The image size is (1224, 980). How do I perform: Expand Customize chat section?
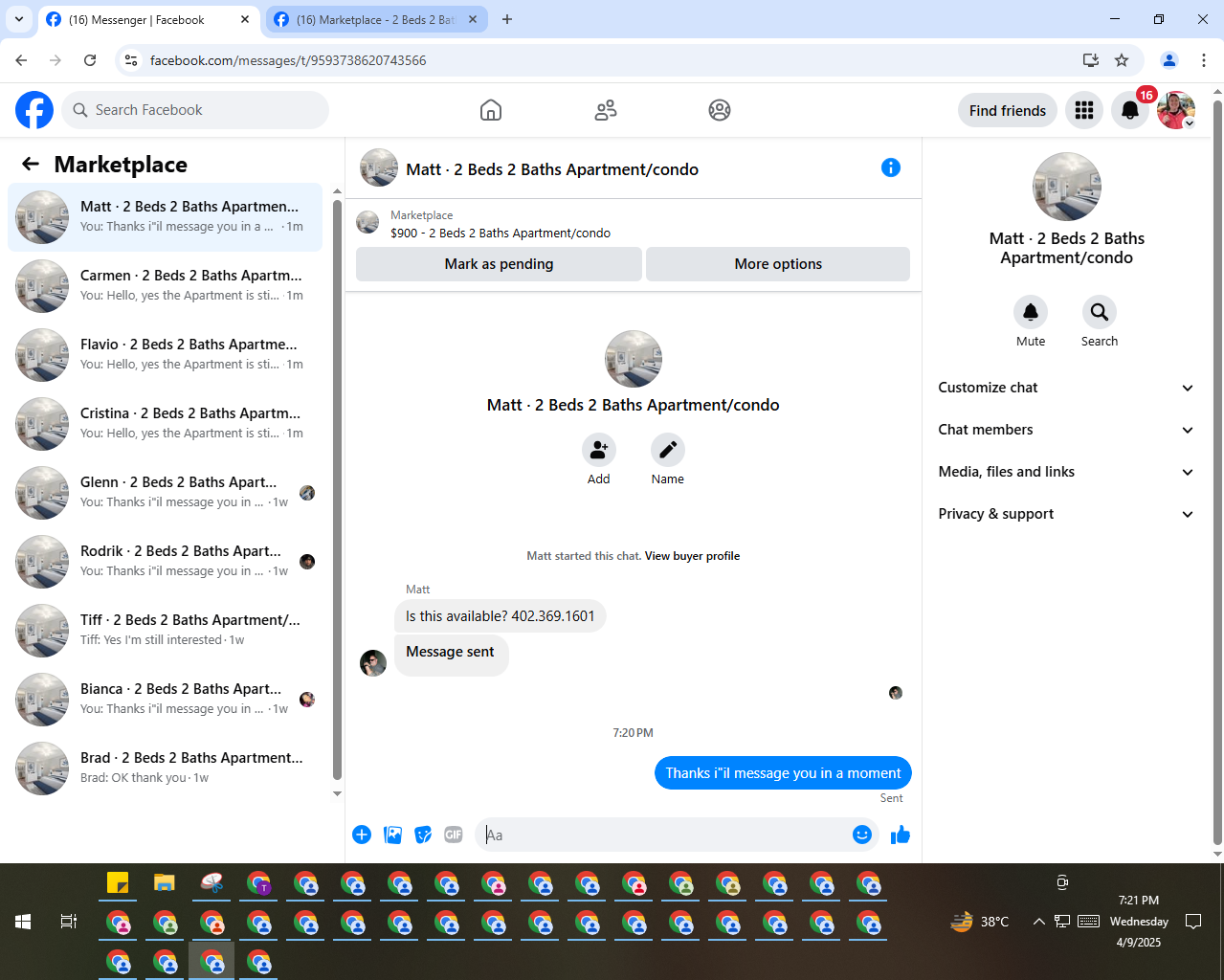pyautogui.click(x=1066, y=388)
